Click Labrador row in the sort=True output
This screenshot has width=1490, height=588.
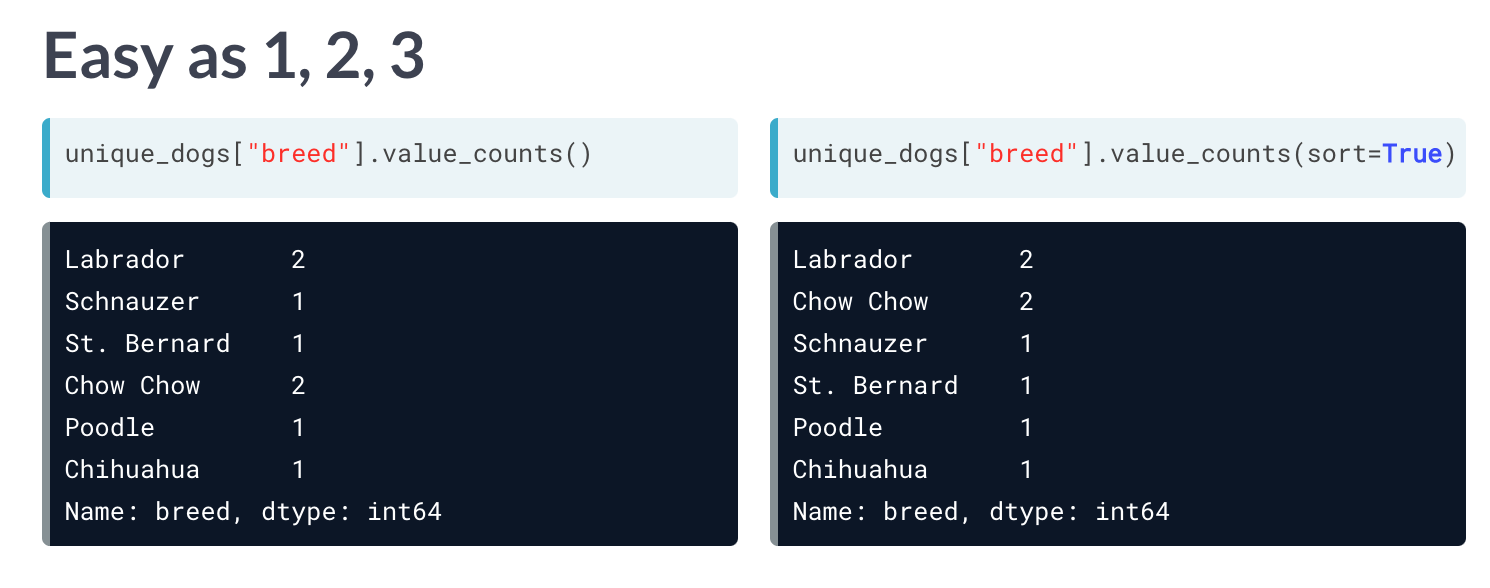[913, 260]
